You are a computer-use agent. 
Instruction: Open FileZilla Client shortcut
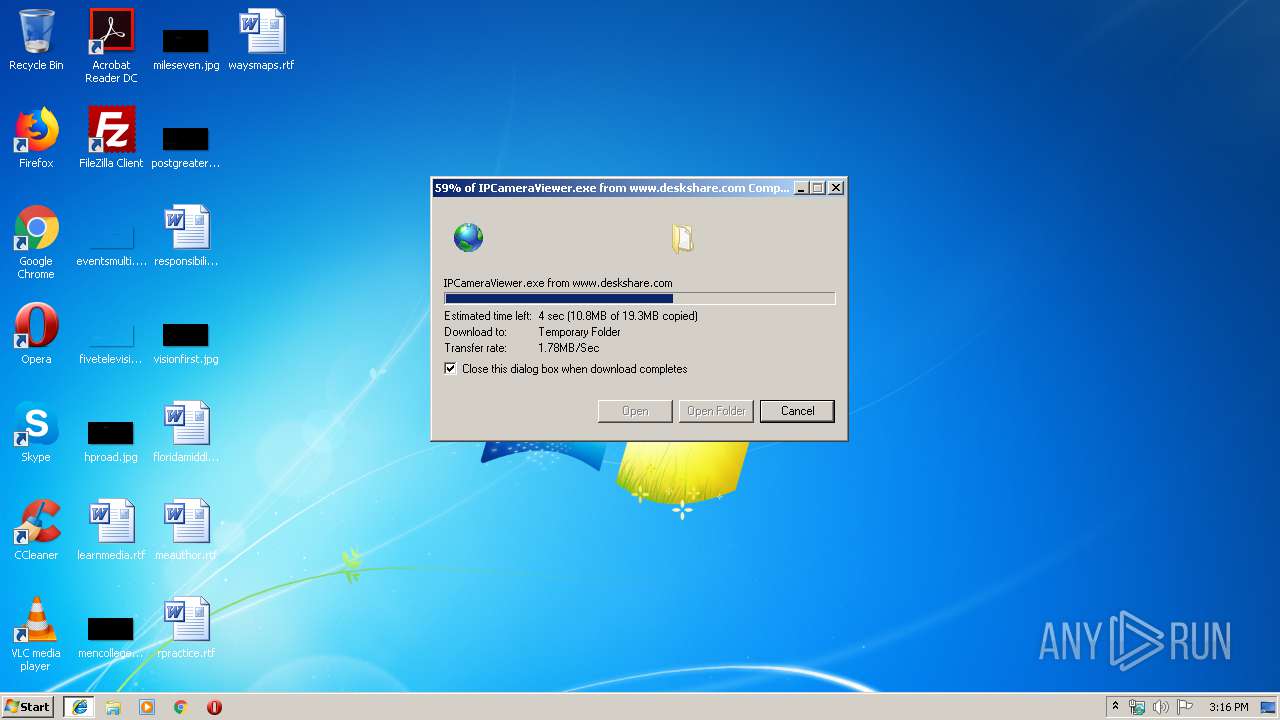(111, 138)
